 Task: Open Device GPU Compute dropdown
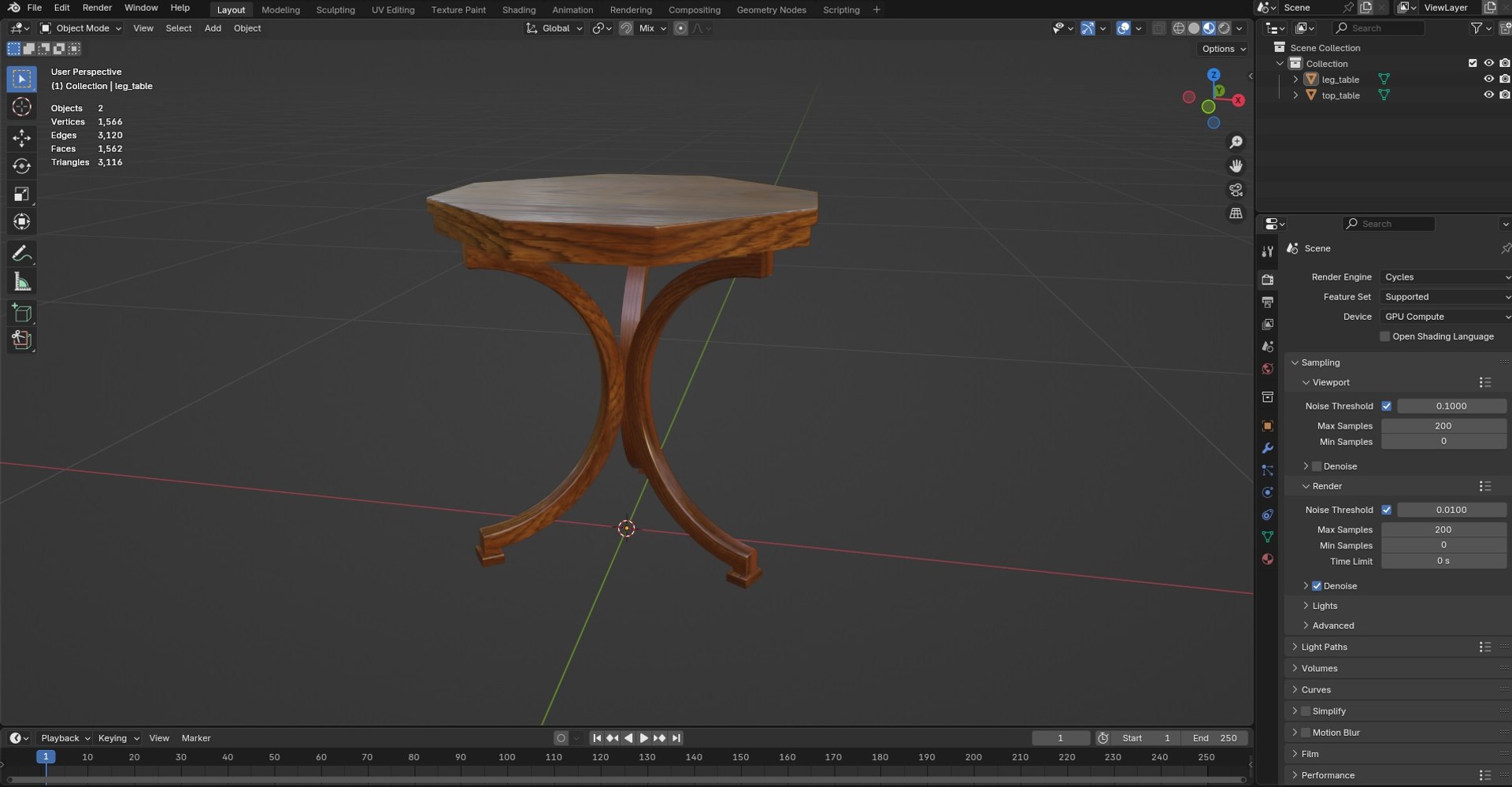(1445, 317)
